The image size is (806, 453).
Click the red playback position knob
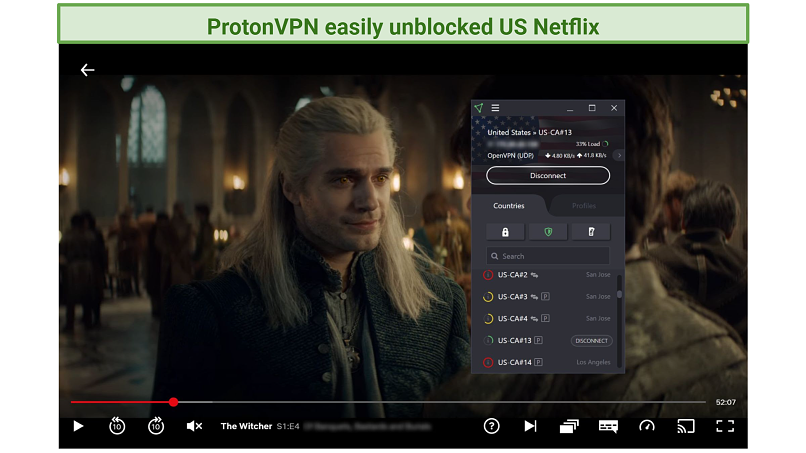coord(174,402)
